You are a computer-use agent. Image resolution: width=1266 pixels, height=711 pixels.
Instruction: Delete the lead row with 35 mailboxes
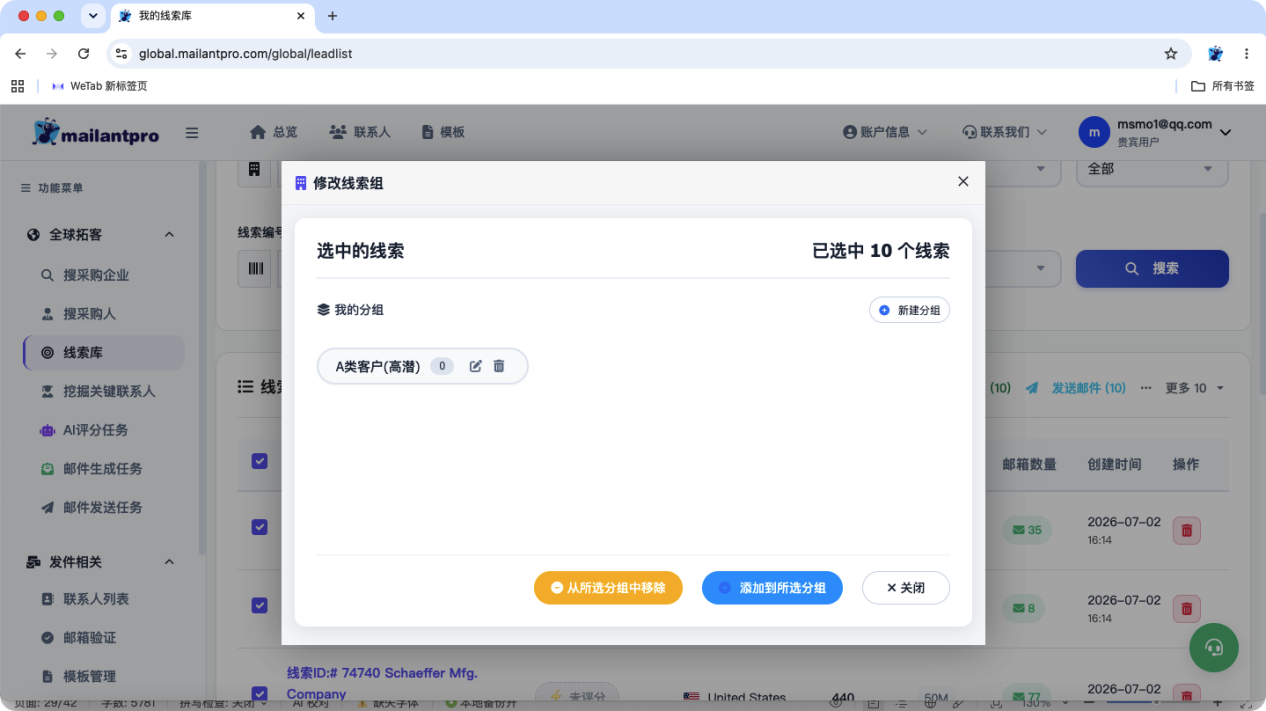tap(1186, 530)
